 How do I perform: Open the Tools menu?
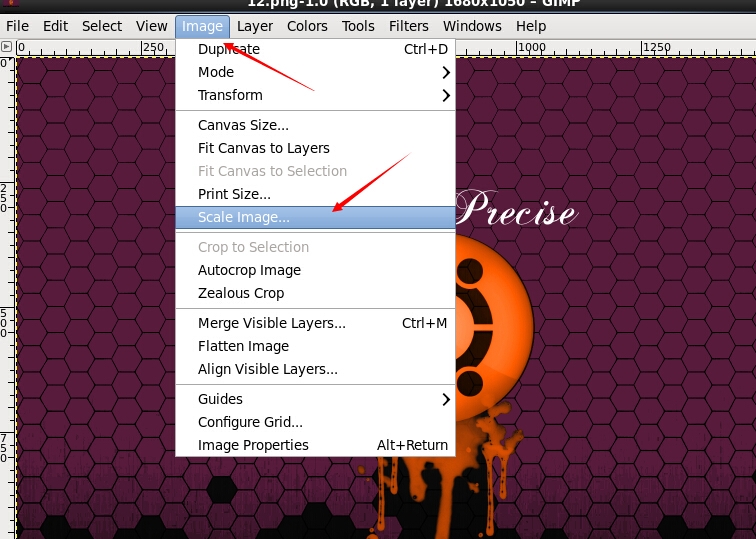click(x=358, y=26)
